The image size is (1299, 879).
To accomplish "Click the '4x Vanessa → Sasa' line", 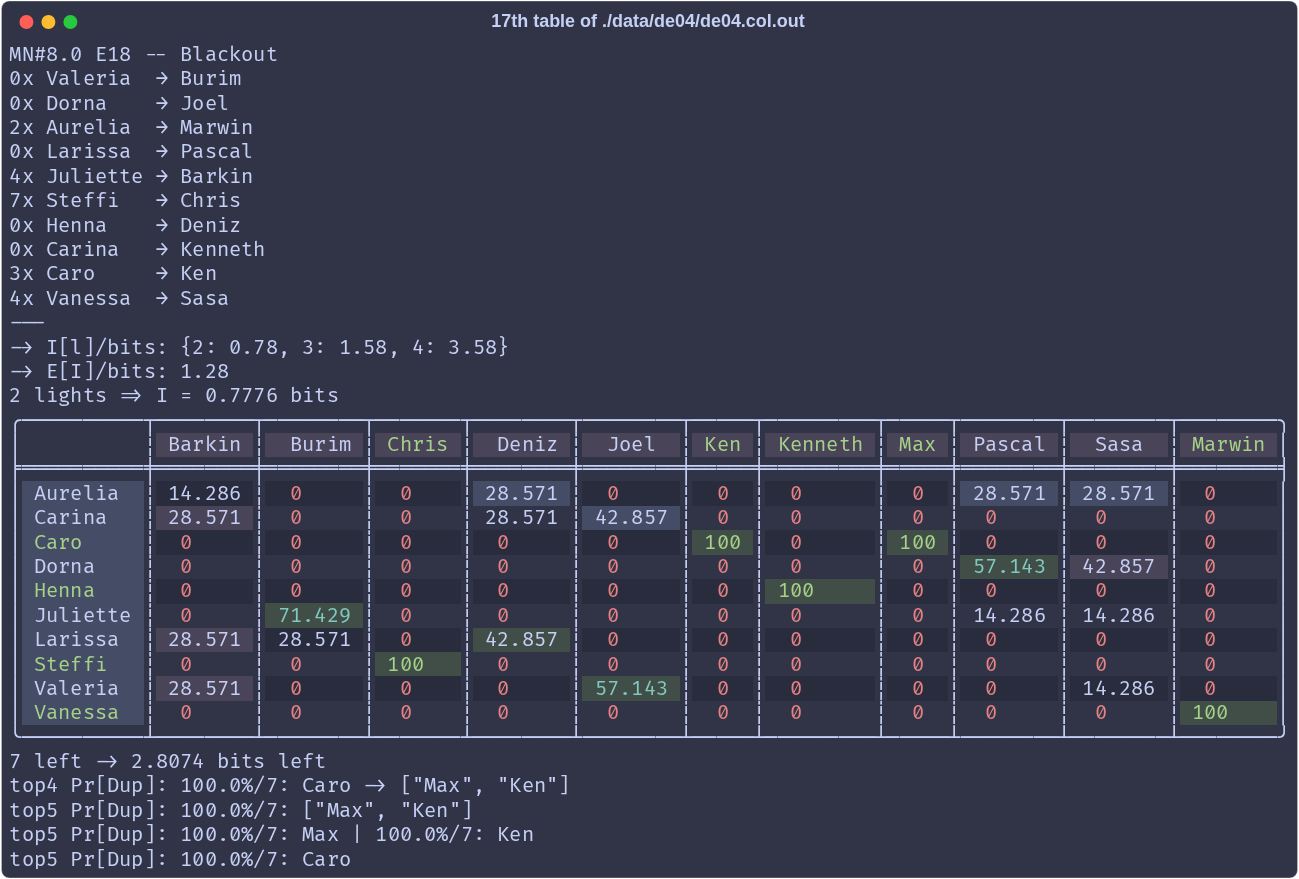I will click(119, 298).
